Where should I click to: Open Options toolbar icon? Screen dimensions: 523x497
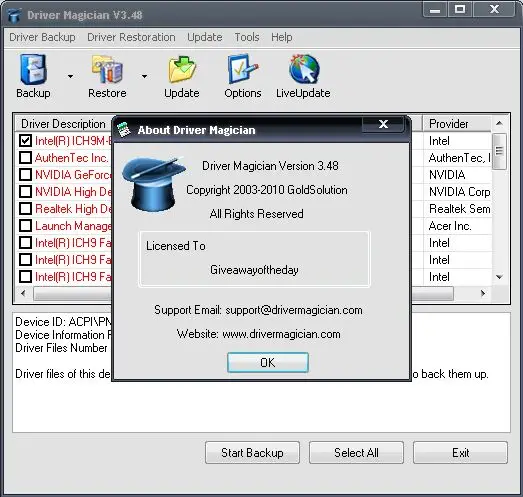point(243,69)
